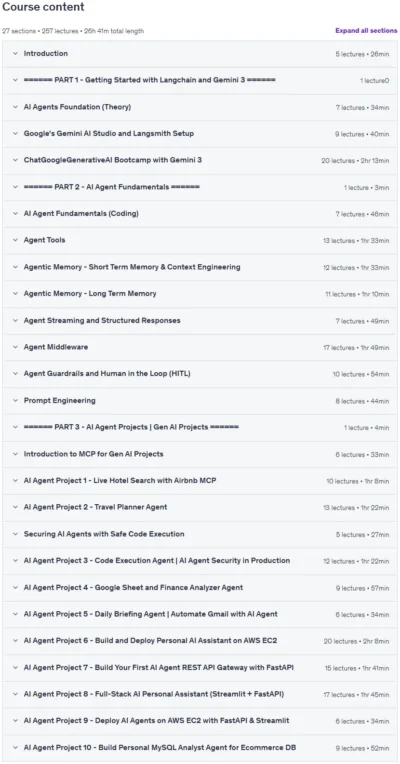Expand AI Agents Foundation (Theory) section
The height and width of the screenshot is (764, 400).
200,107
